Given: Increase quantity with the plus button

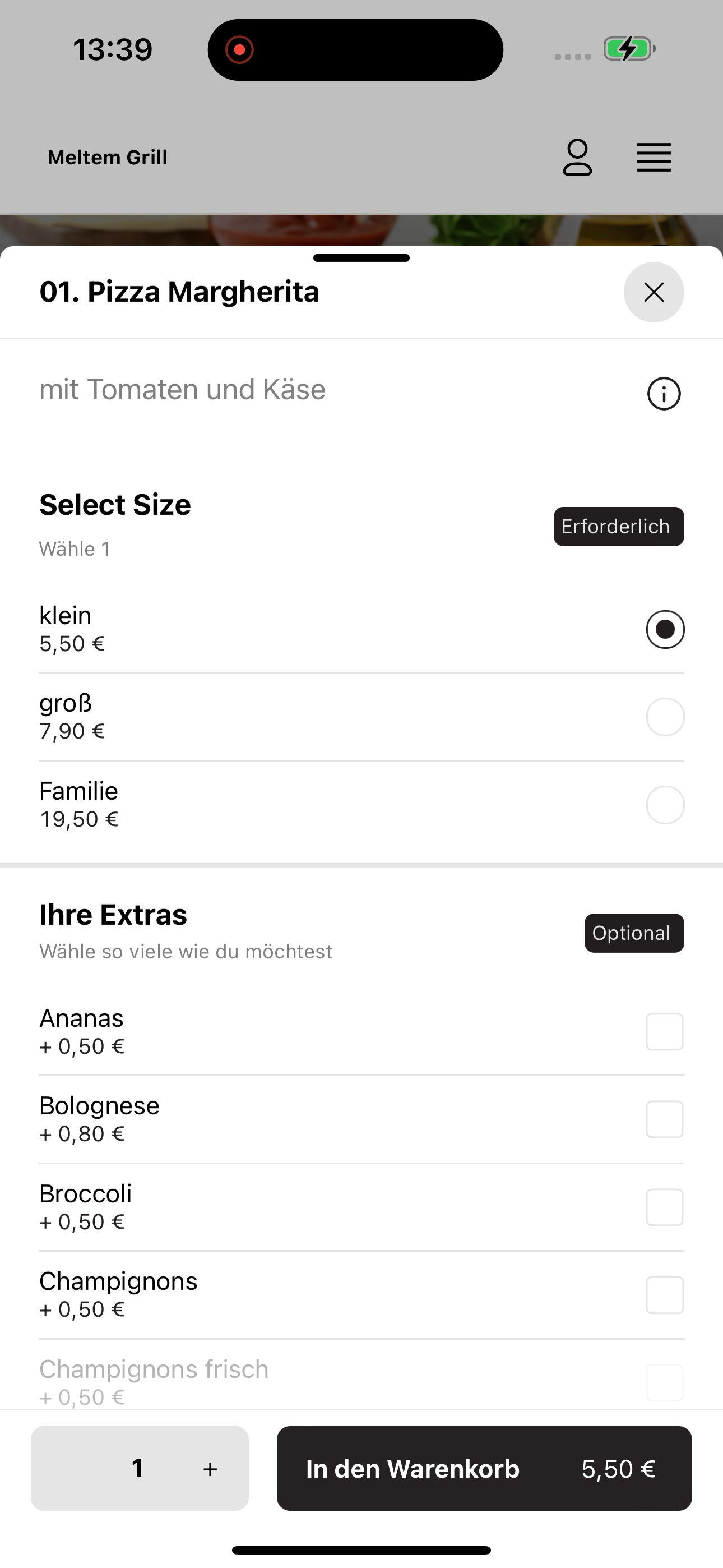Looking at the screenshot, I should click(210, 1469).
